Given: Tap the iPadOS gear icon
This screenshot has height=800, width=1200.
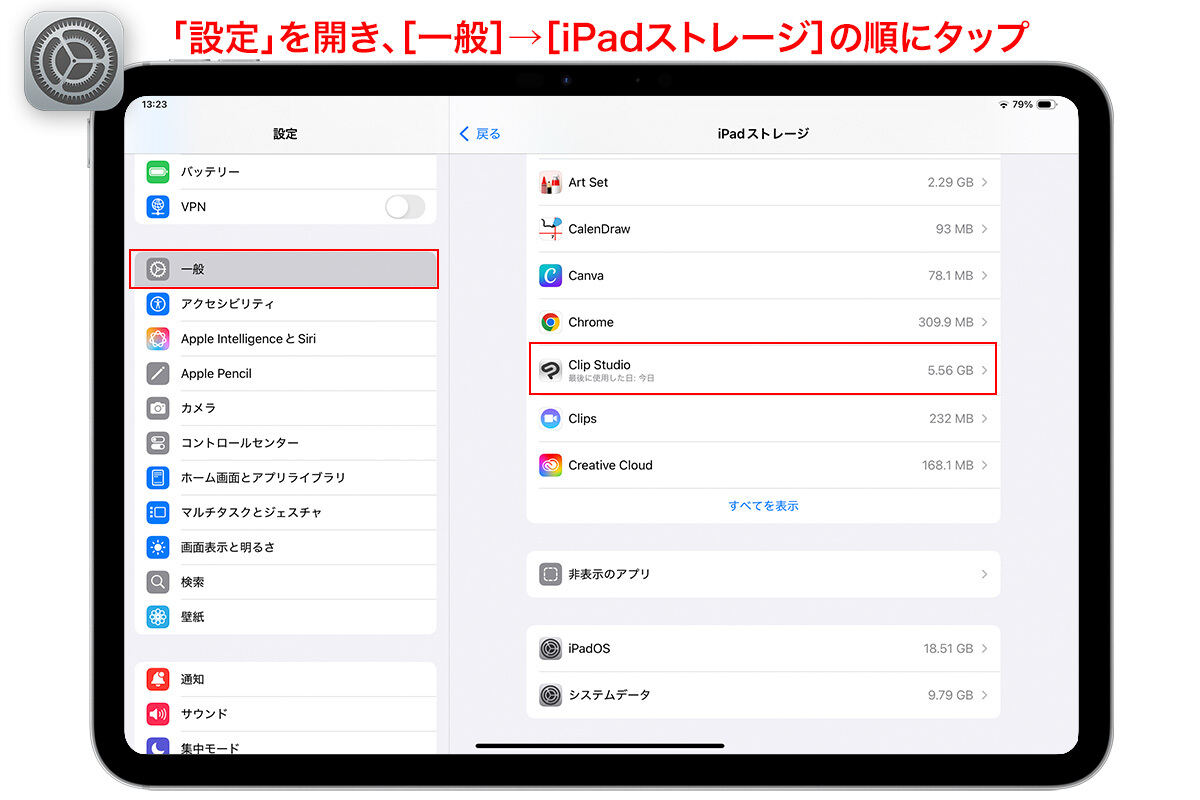Looking at the screenshot, I should coord(550,649).
